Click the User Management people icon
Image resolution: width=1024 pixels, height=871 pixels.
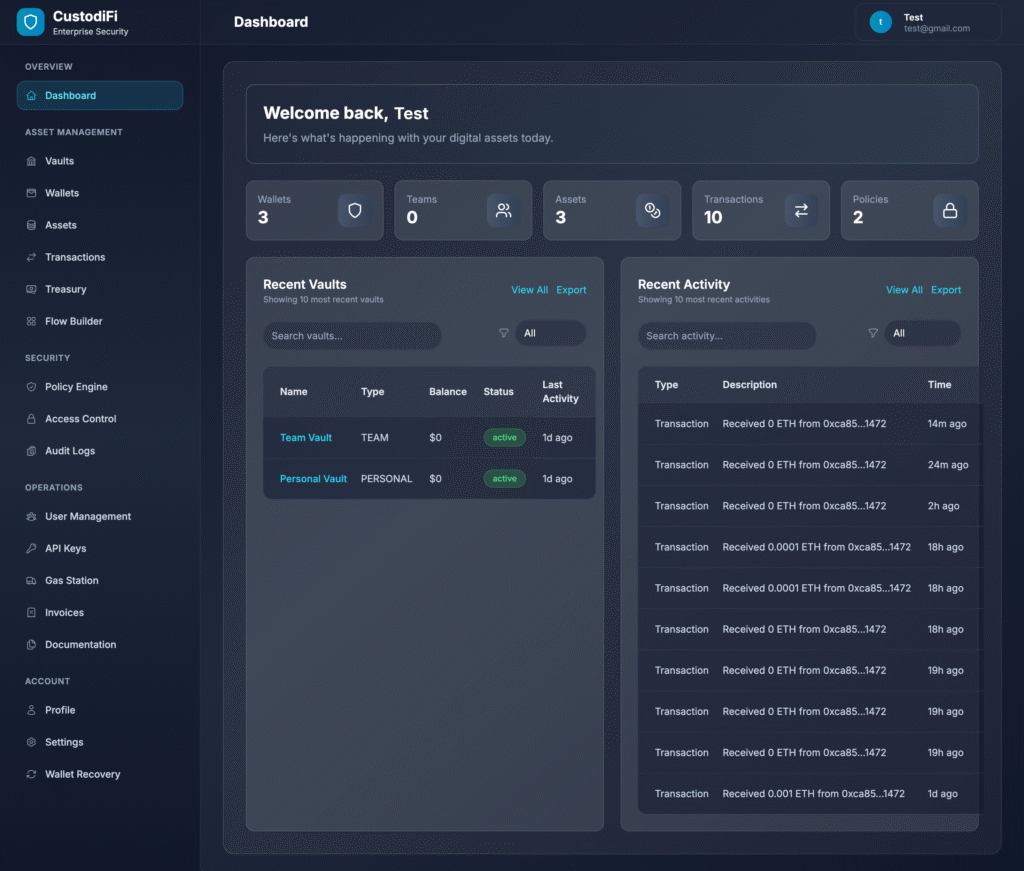tap(31, 516)
